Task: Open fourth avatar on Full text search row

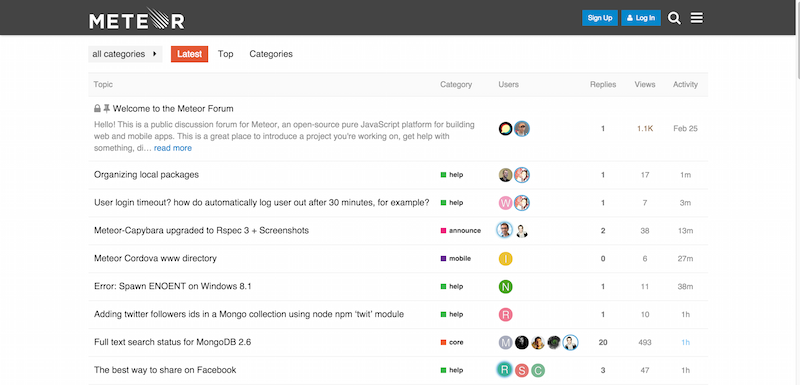Action: point(554,343)
